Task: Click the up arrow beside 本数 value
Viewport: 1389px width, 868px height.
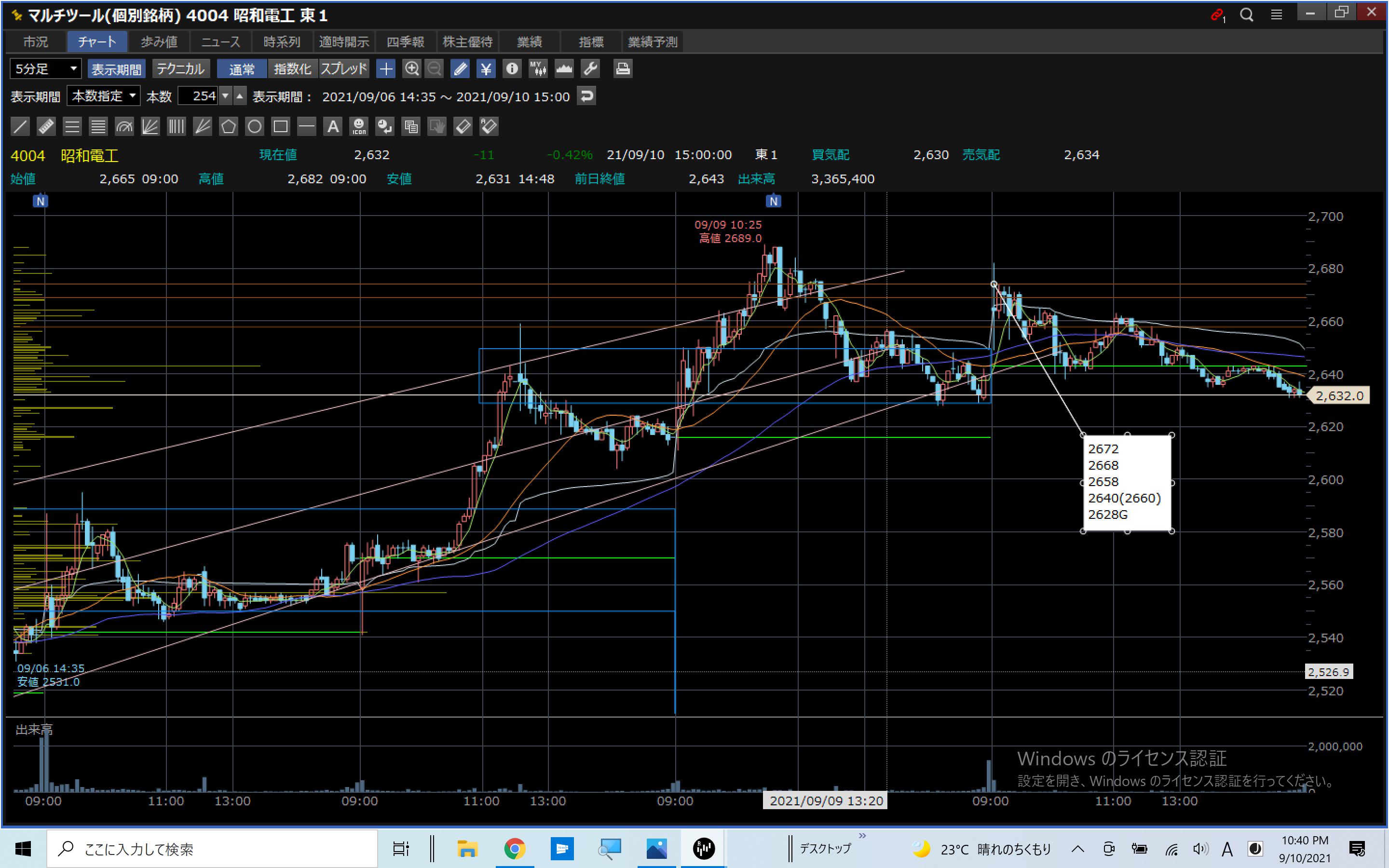Action: point(240,96)
